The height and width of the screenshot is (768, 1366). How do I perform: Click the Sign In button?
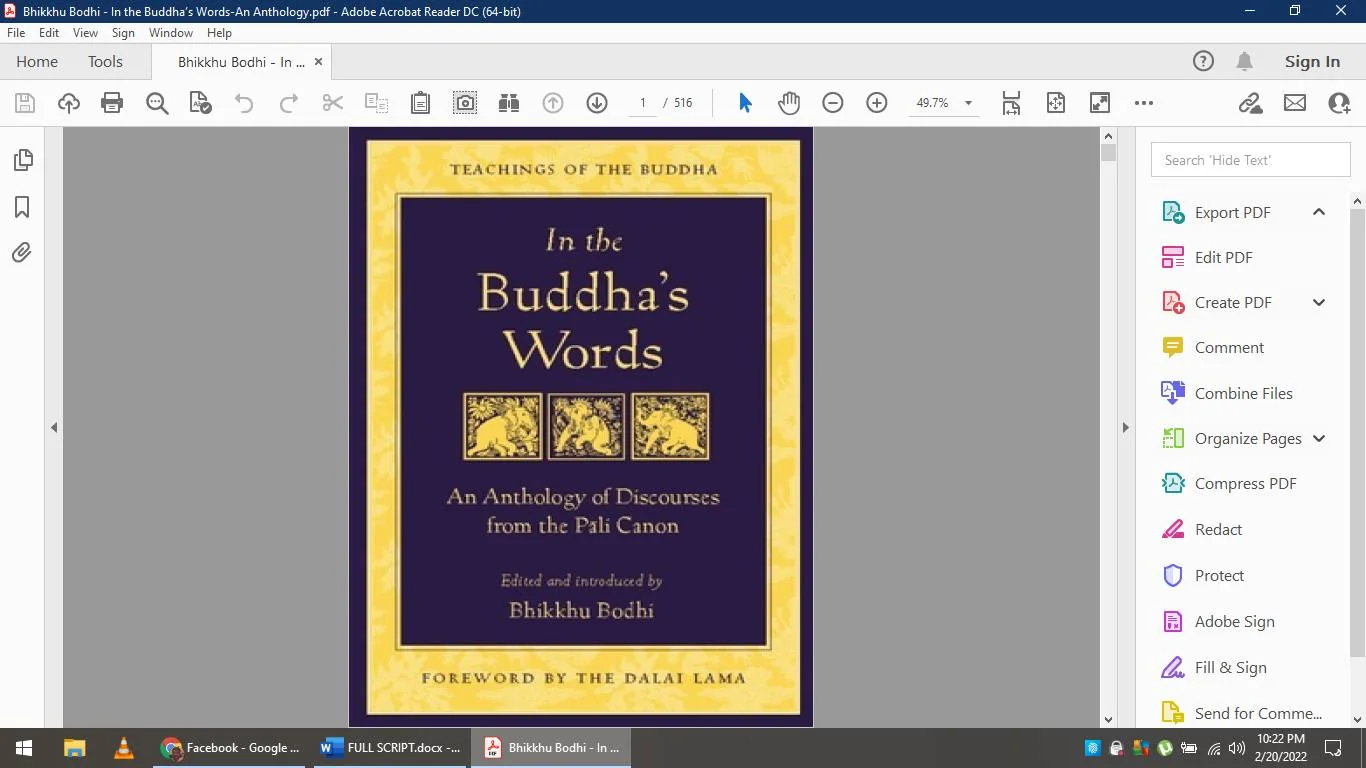(1312, 62)
